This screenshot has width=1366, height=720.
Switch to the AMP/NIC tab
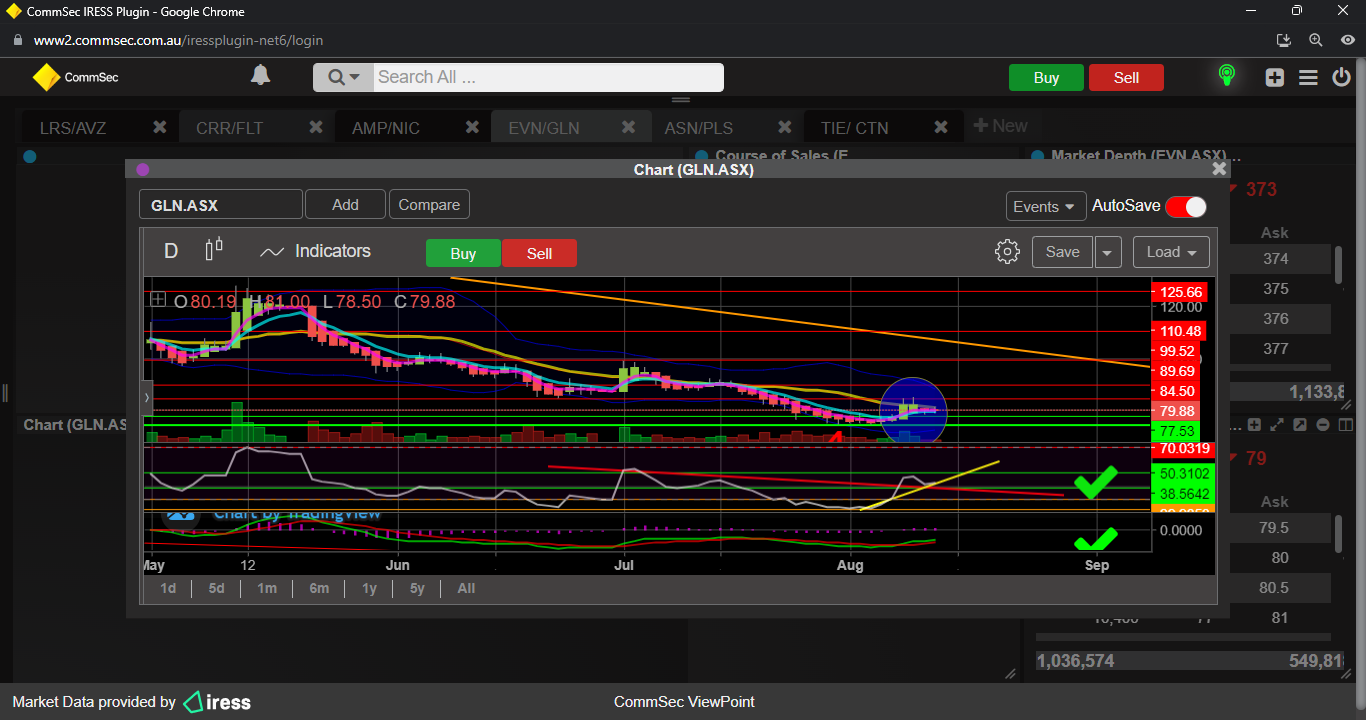[386, 128]
